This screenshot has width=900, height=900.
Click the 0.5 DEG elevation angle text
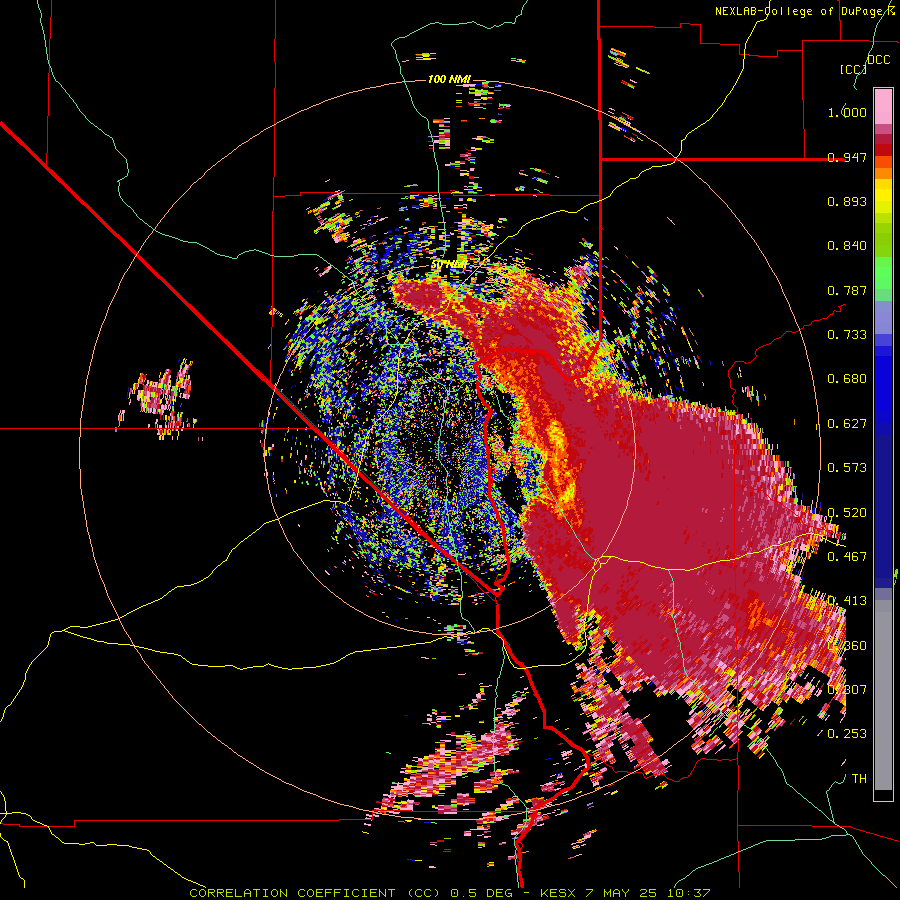coord(483,893)
